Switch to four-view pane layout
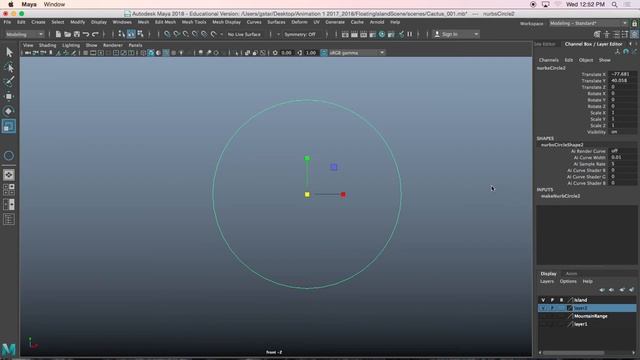 [9, 189]
